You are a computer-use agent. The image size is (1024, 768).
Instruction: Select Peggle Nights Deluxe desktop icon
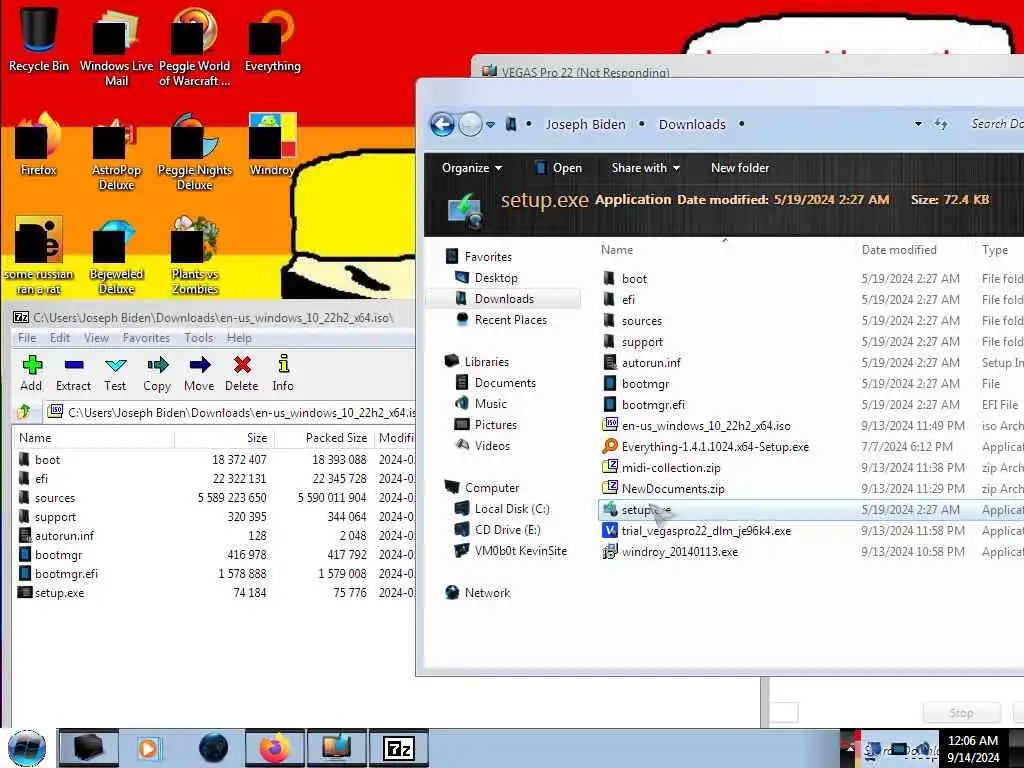[195, 152]
